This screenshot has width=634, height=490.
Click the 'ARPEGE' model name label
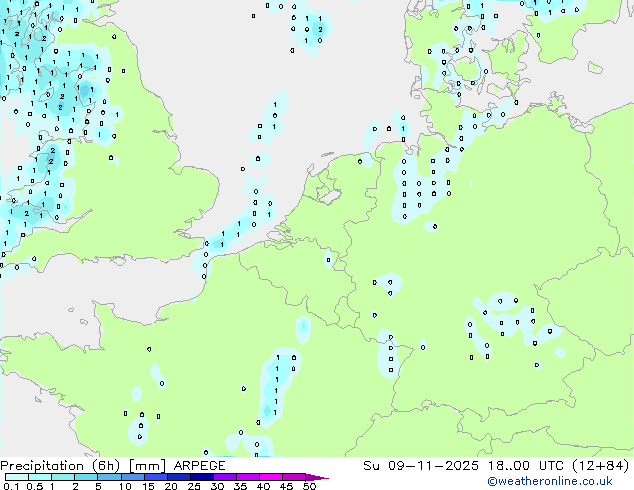pyautogui.click(x=199, y=466)
